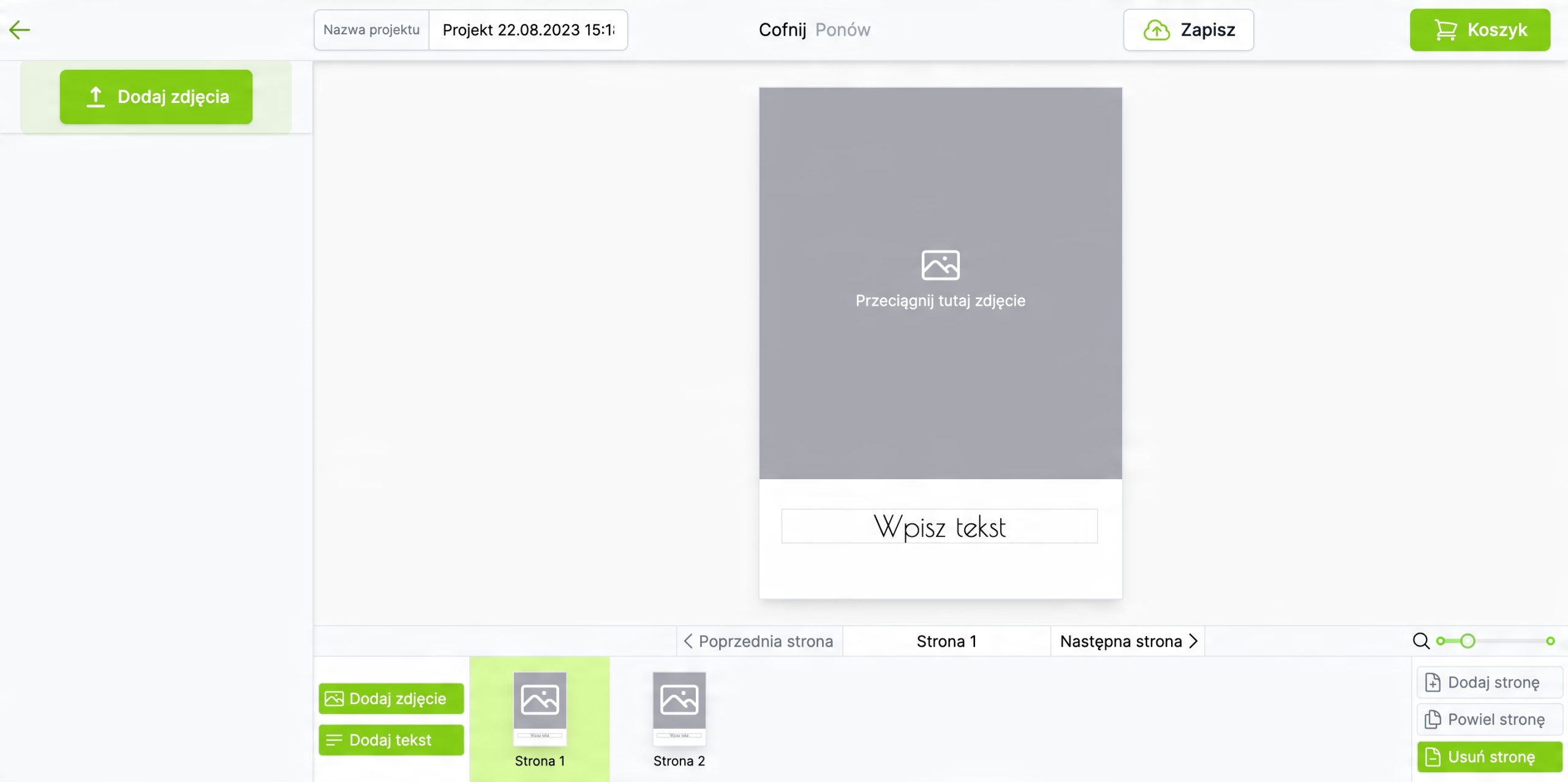
Task: Click the project name input field
Action: click(x=527, y=30)
